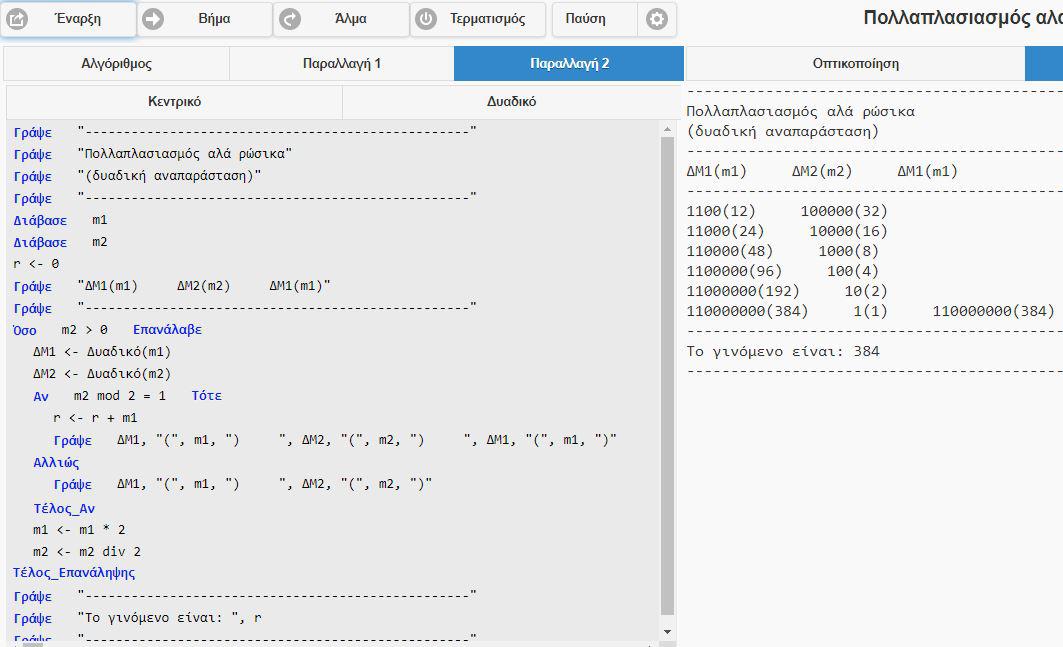
Task: Open the Οπτικοποίηση tab
Action: pyautogui.click(x=856, y=64)
